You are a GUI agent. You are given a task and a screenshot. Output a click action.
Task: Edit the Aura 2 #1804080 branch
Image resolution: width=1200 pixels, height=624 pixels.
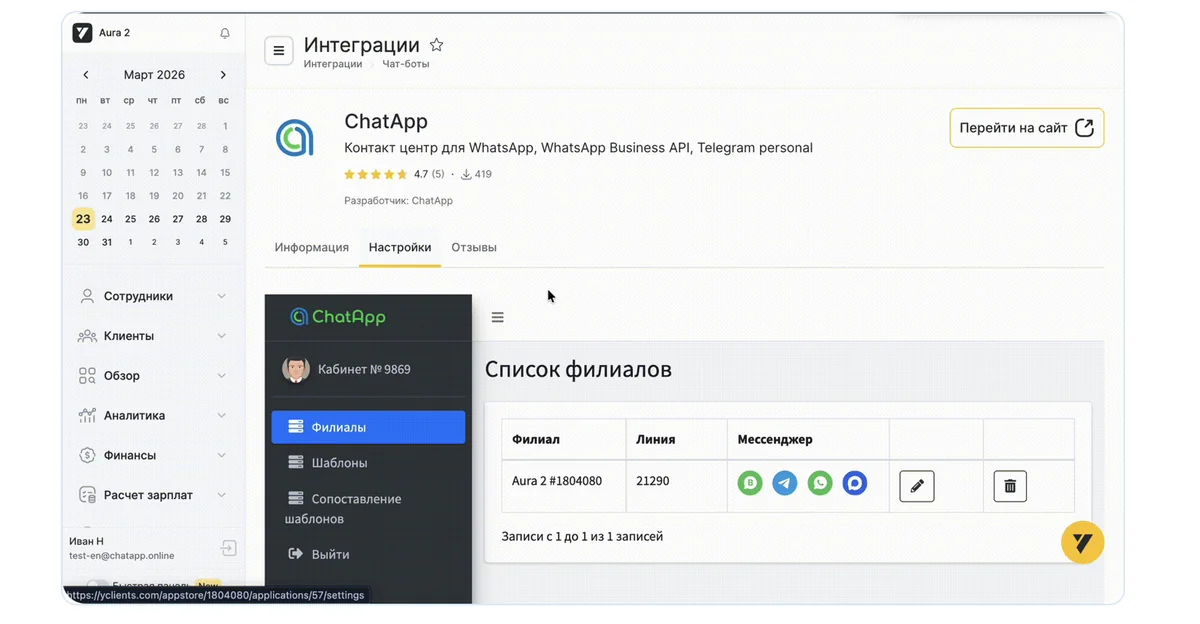(x=917, y=486)
